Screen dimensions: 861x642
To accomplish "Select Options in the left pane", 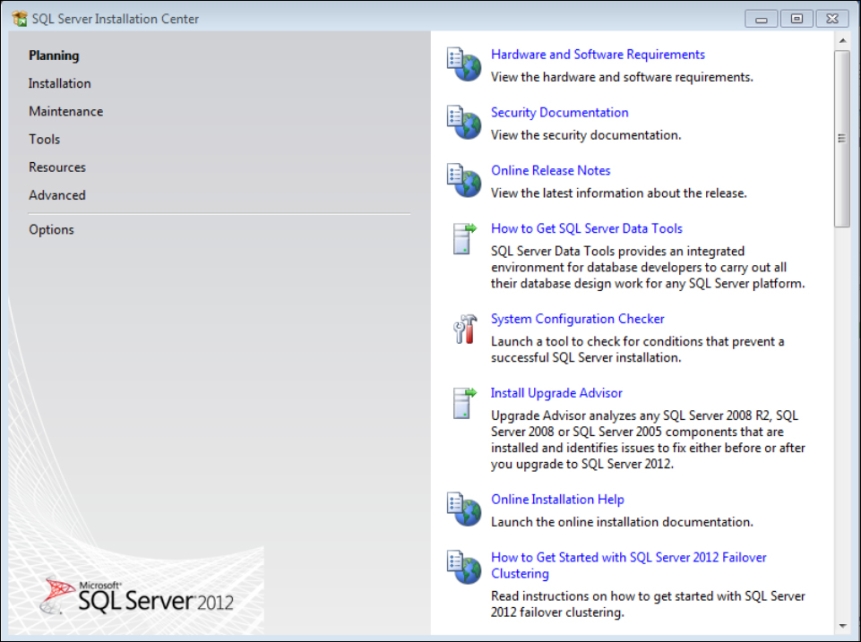I will [52, 230].
